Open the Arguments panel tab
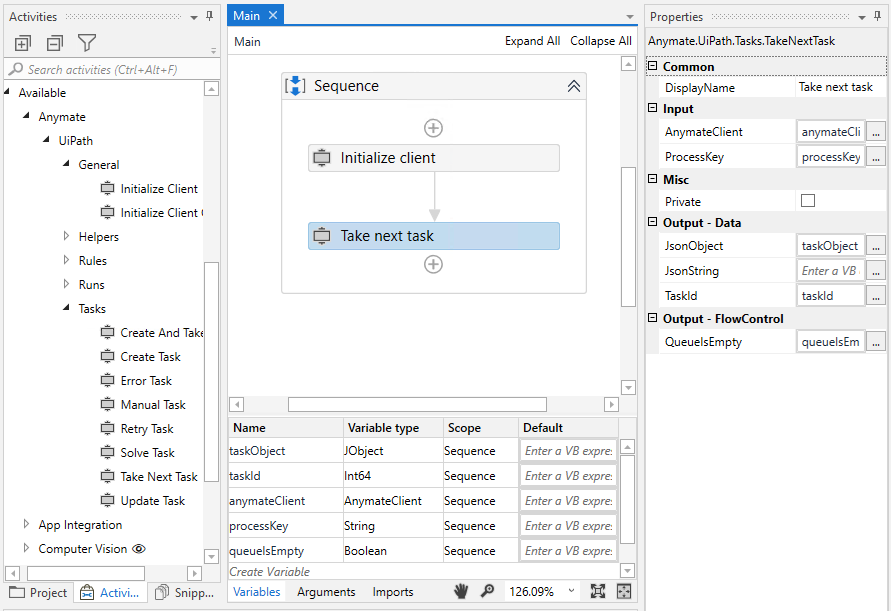The width and height of the screenshot is (891, 611). (326, 592)
